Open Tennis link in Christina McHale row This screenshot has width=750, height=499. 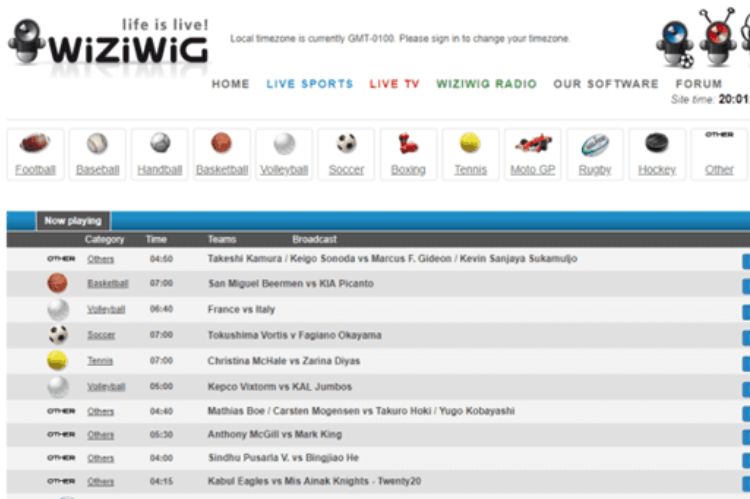(x=100, y=361)
